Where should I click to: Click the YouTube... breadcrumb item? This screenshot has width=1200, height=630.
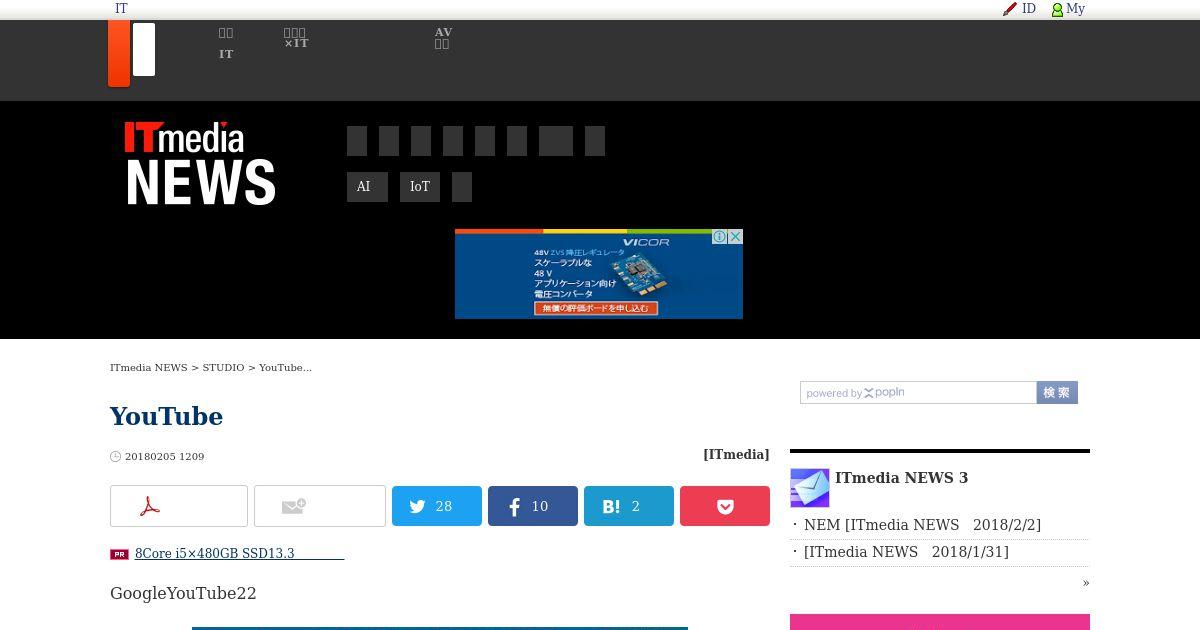[x=285, y=368]
